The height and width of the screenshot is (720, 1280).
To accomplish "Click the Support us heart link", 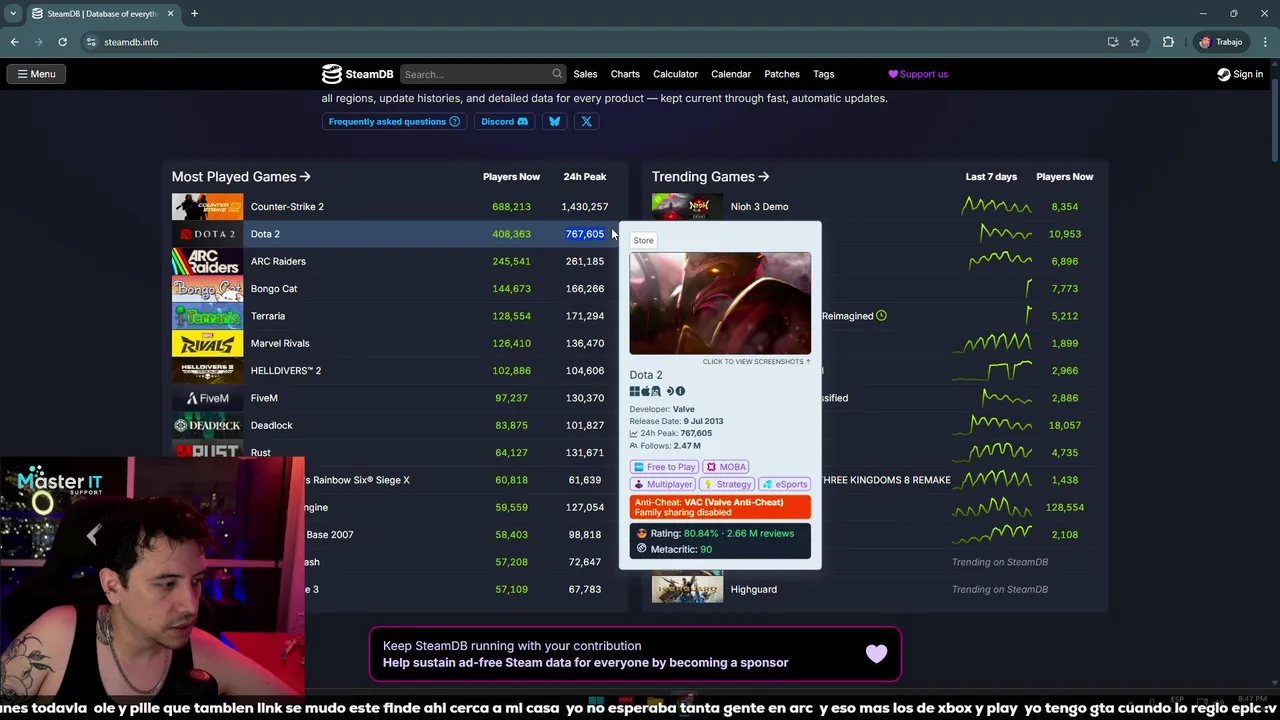I will tap(918, 74).
